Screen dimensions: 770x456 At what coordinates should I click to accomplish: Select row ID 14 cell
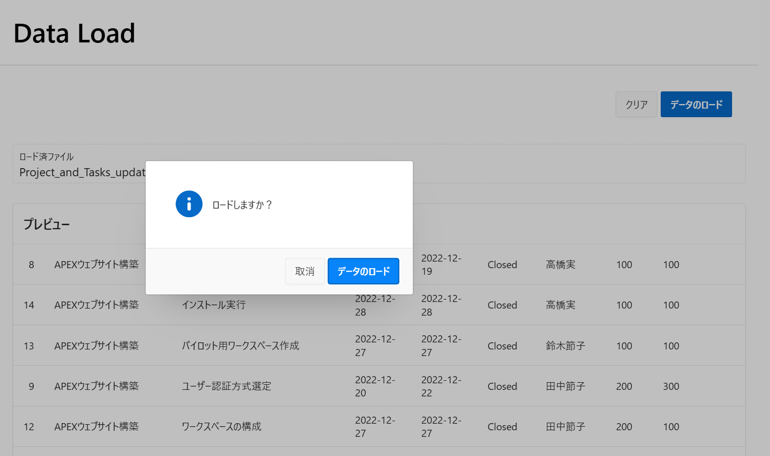pyautogui.click(x=29, y=305)
